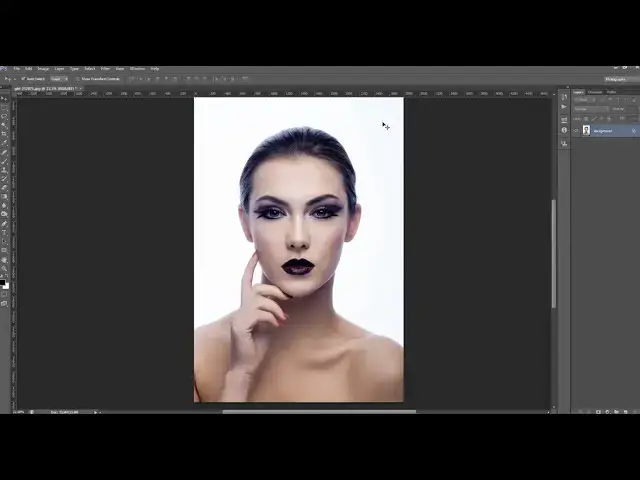Open the Auto-Select target dropdown

(58, 78)
